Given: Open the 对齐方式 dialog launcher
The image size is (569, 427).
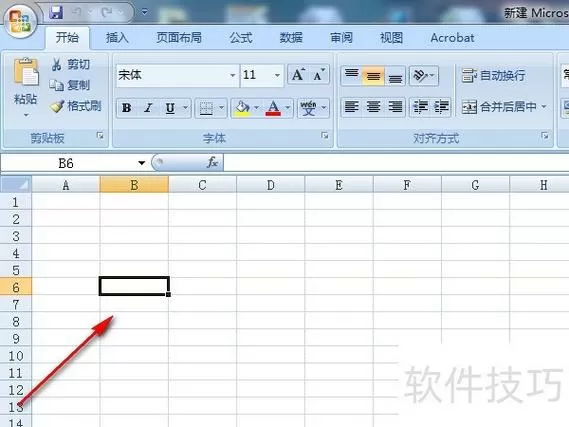Looking at the screenshot, I should (545, 136).
